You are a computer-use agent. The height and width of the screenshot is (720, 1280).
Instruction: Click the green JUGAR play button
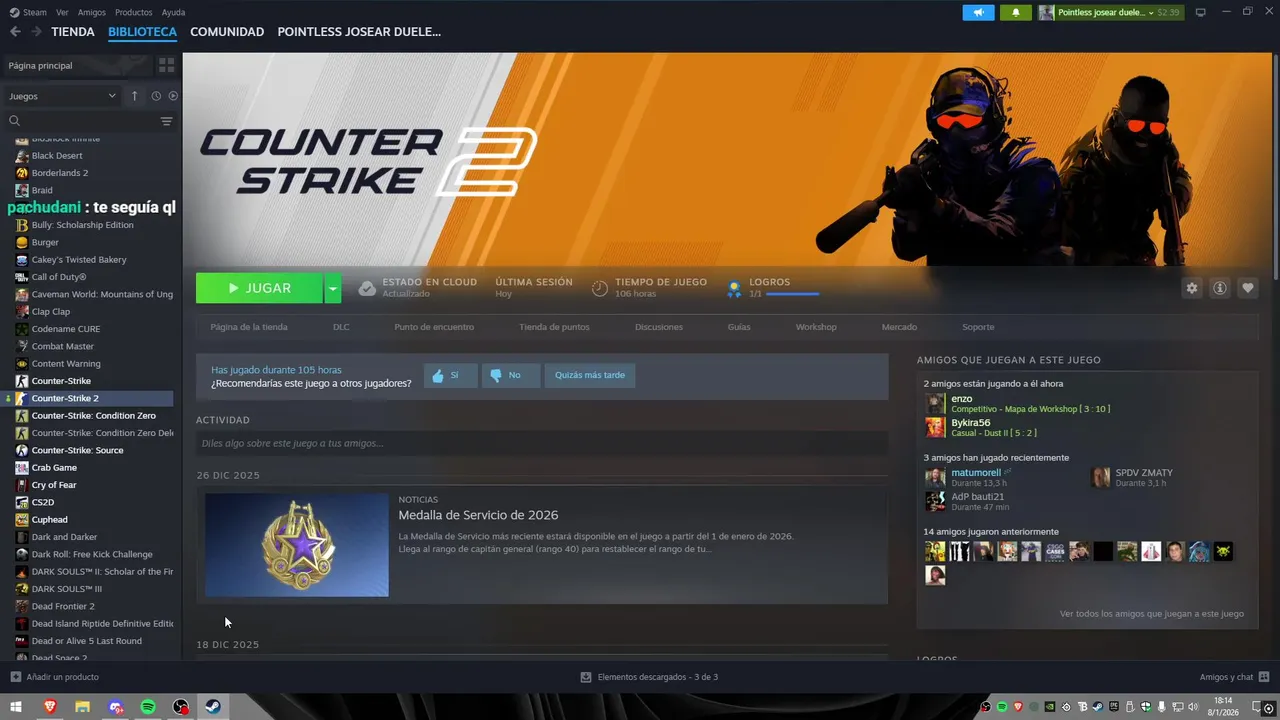[259, 288]
